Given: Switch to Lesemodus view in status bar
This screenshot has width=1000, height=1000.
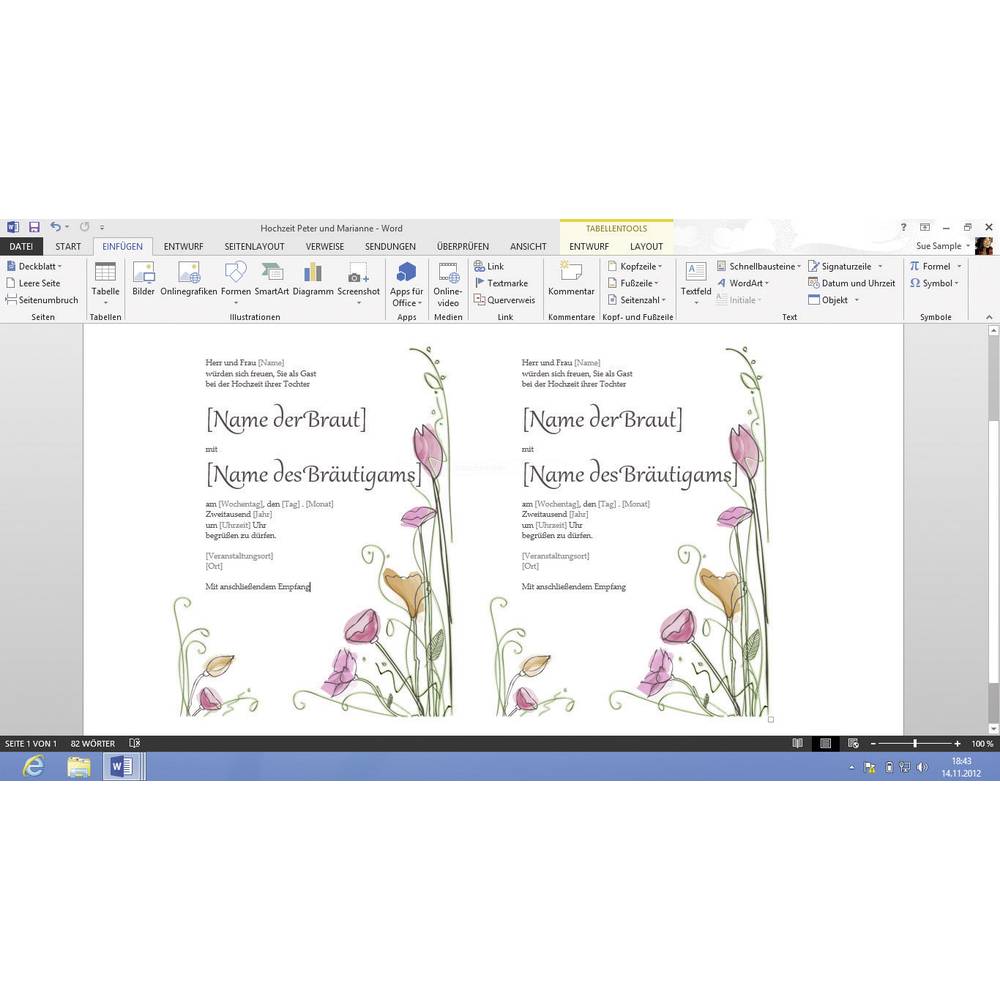Looking at the screenshot, I should point(797,743).
